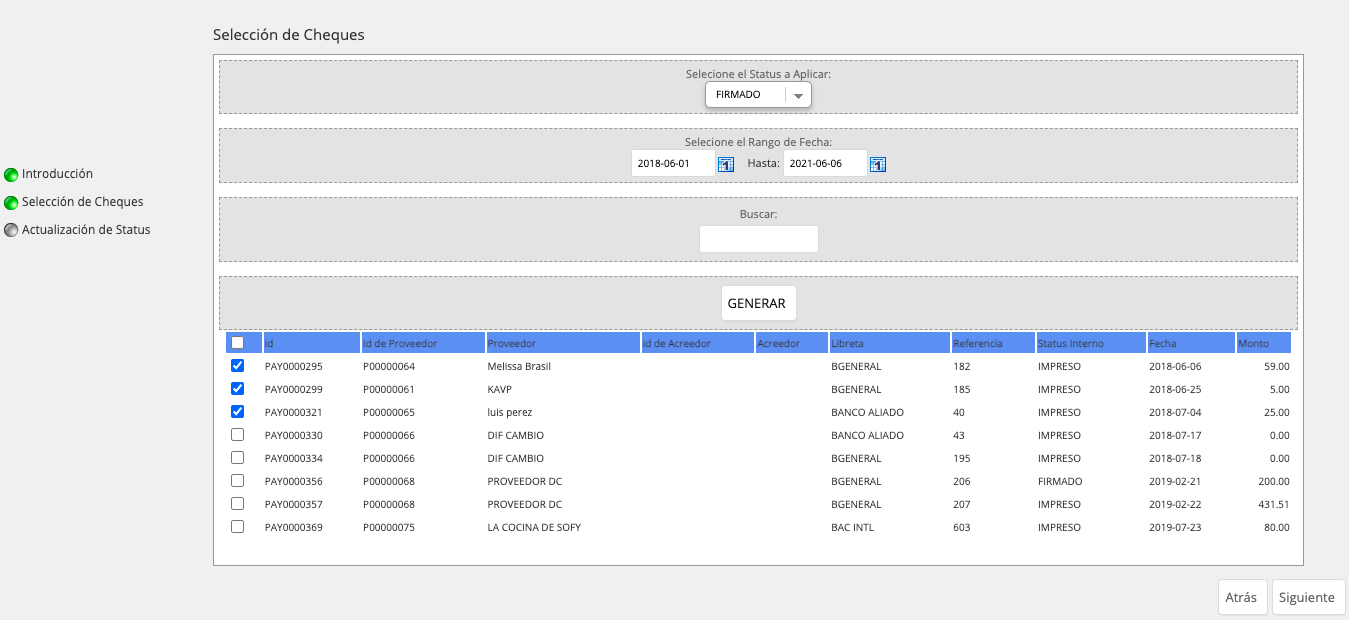The image size is (1349, 620).
Task: Open the Hasta date calendar picker
Action: (877, 164)
